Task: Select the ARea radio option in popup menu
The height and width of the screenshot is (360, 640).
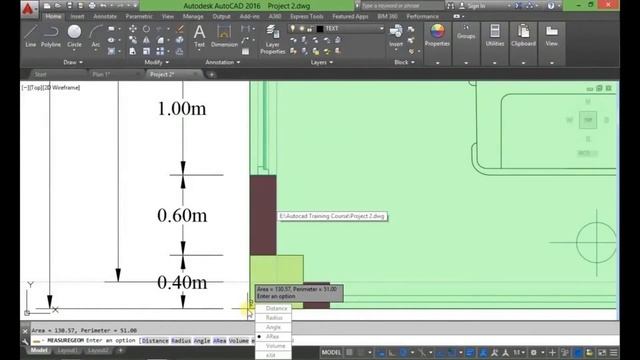Action: point(273,336)
